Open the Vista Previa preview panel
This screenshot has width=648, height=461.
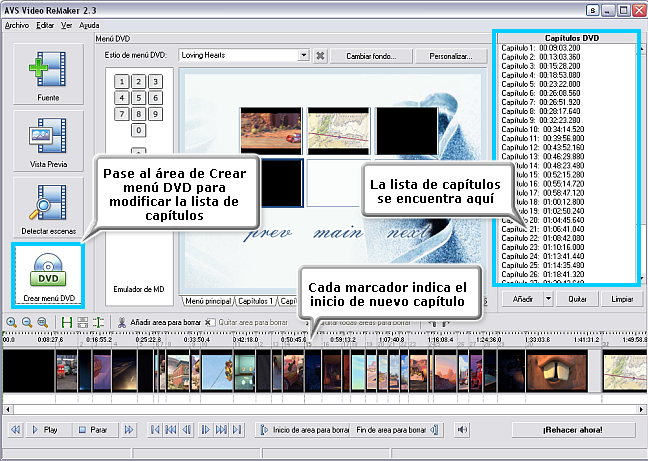(48, 141)
